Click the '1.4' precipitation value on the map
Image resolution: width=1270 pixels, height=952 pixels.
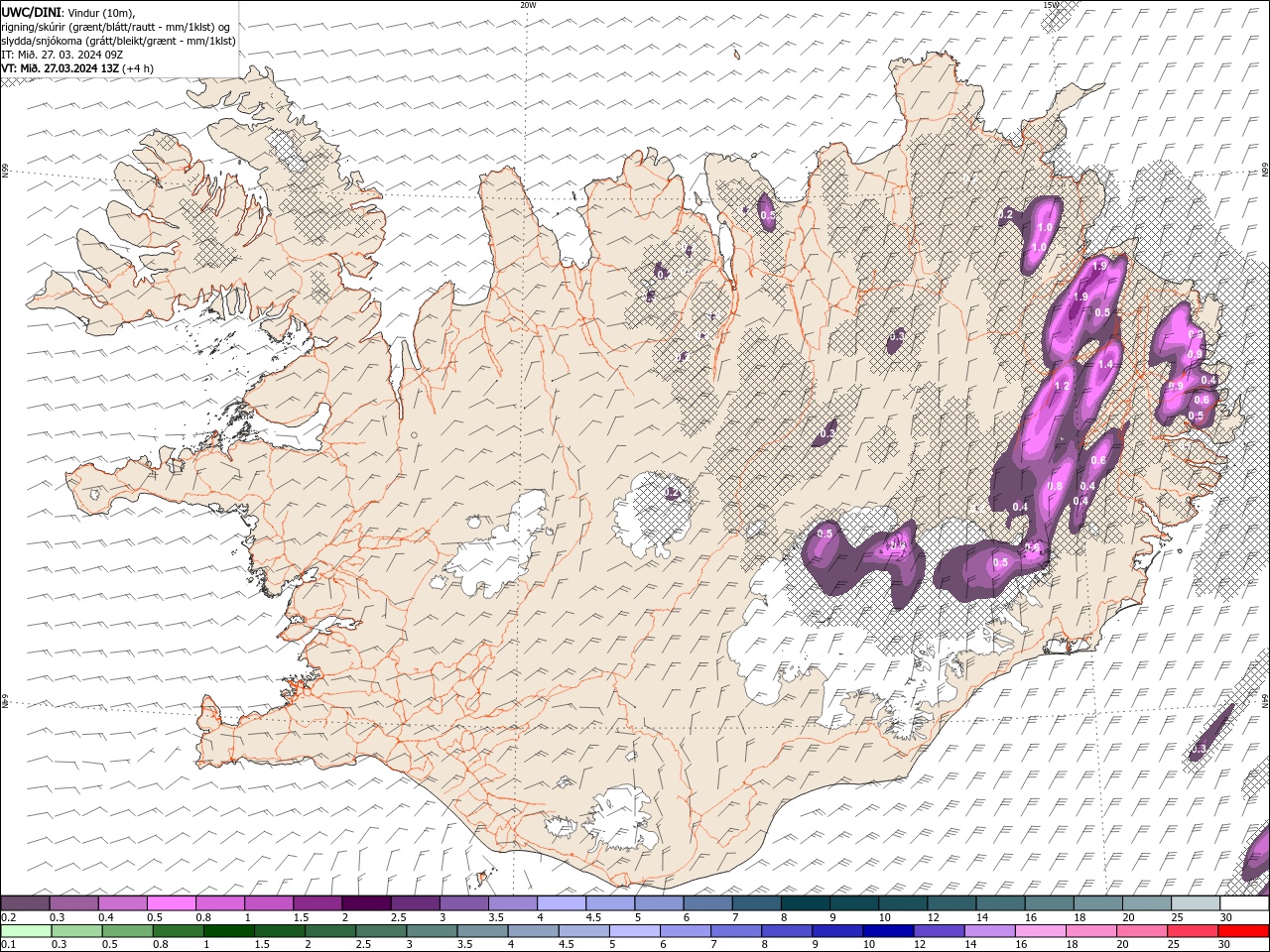coord(1106,364)
